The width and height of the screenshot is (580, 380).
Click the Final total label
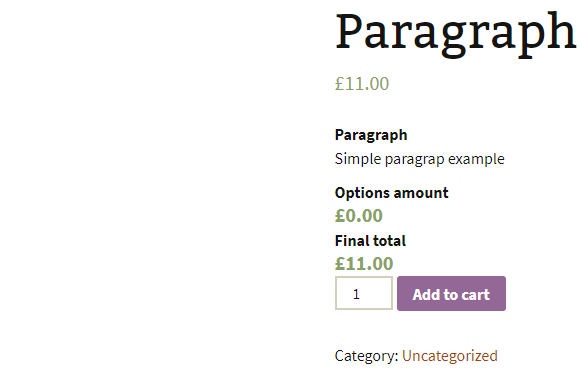(x=370, y=241)
